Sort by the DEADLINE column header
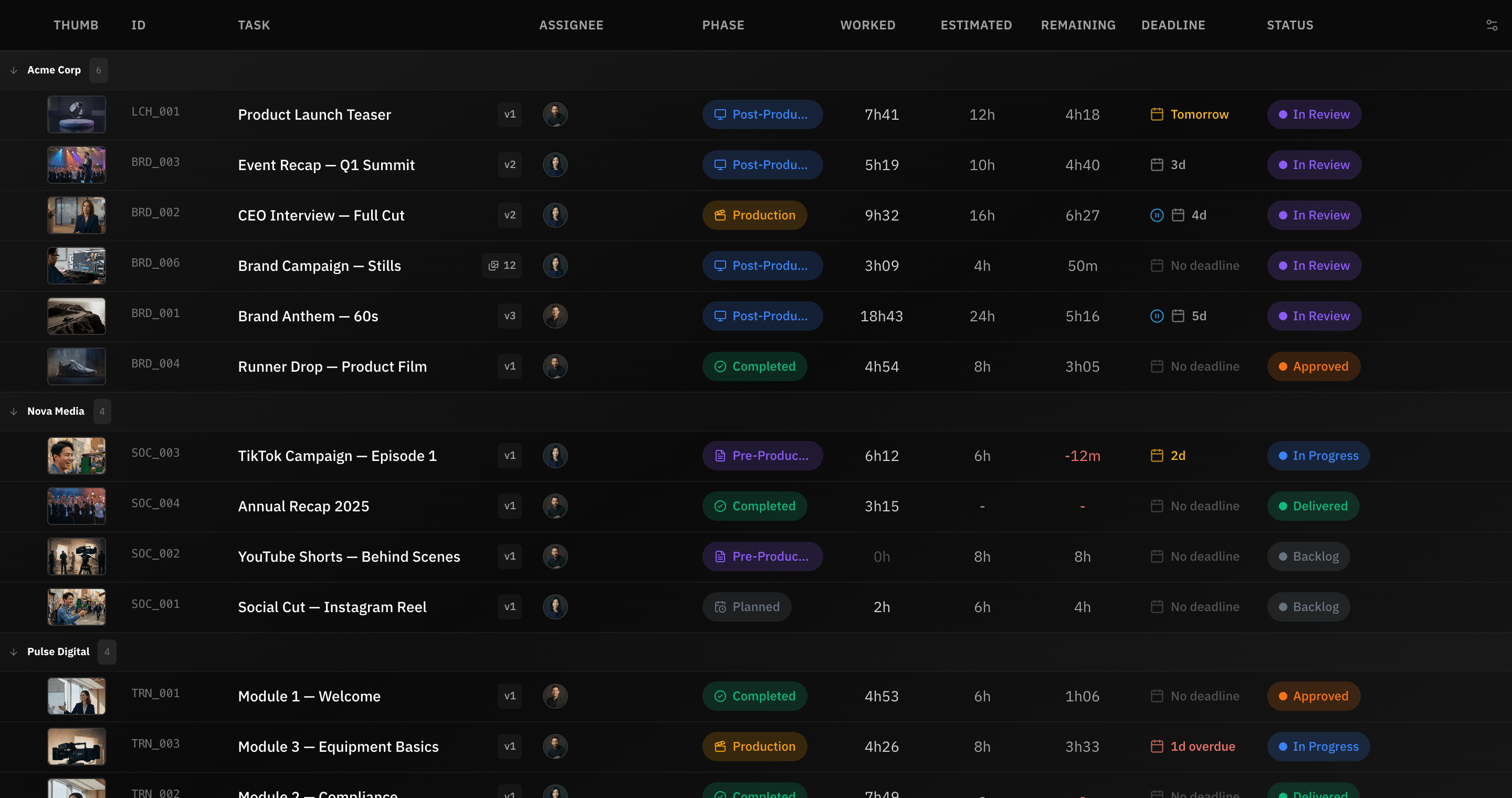 [x=1173, y=25]
